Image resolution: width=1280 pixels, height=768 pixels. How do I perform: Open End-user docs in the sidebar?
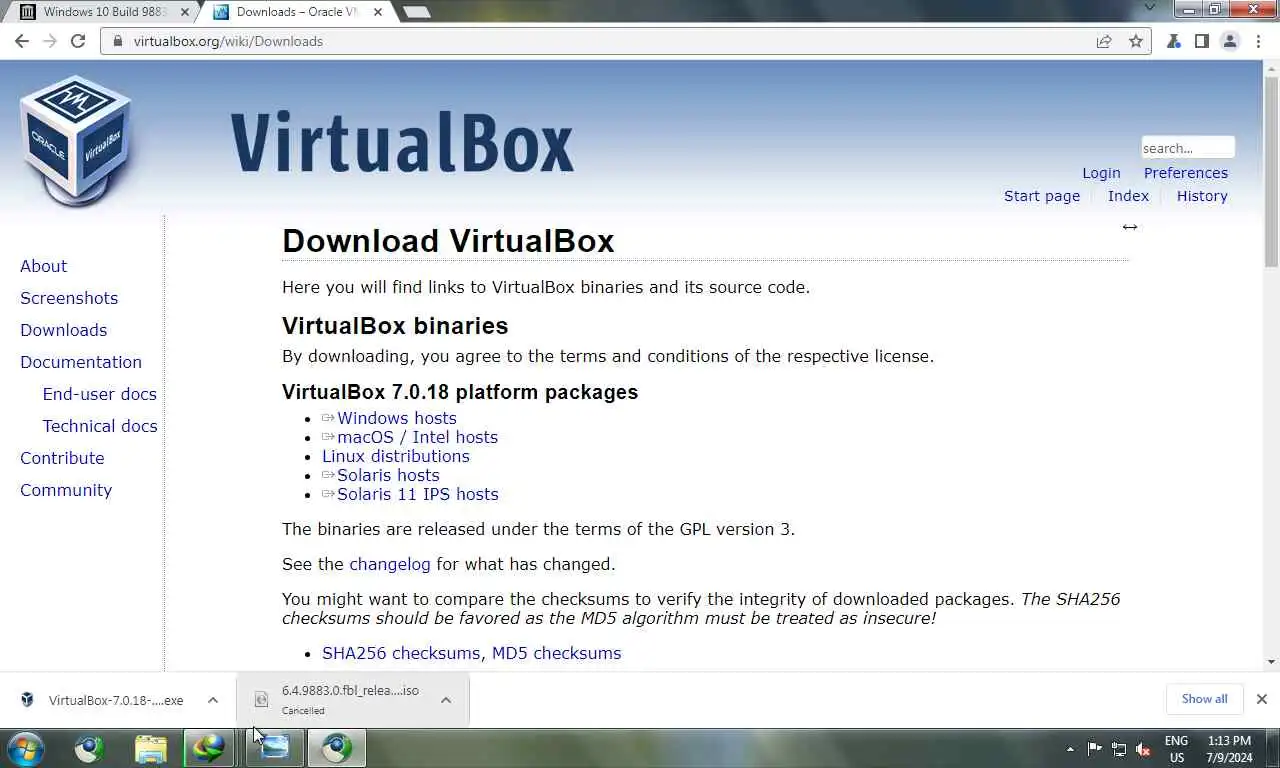pyautogui.click(x=99, y=394)
